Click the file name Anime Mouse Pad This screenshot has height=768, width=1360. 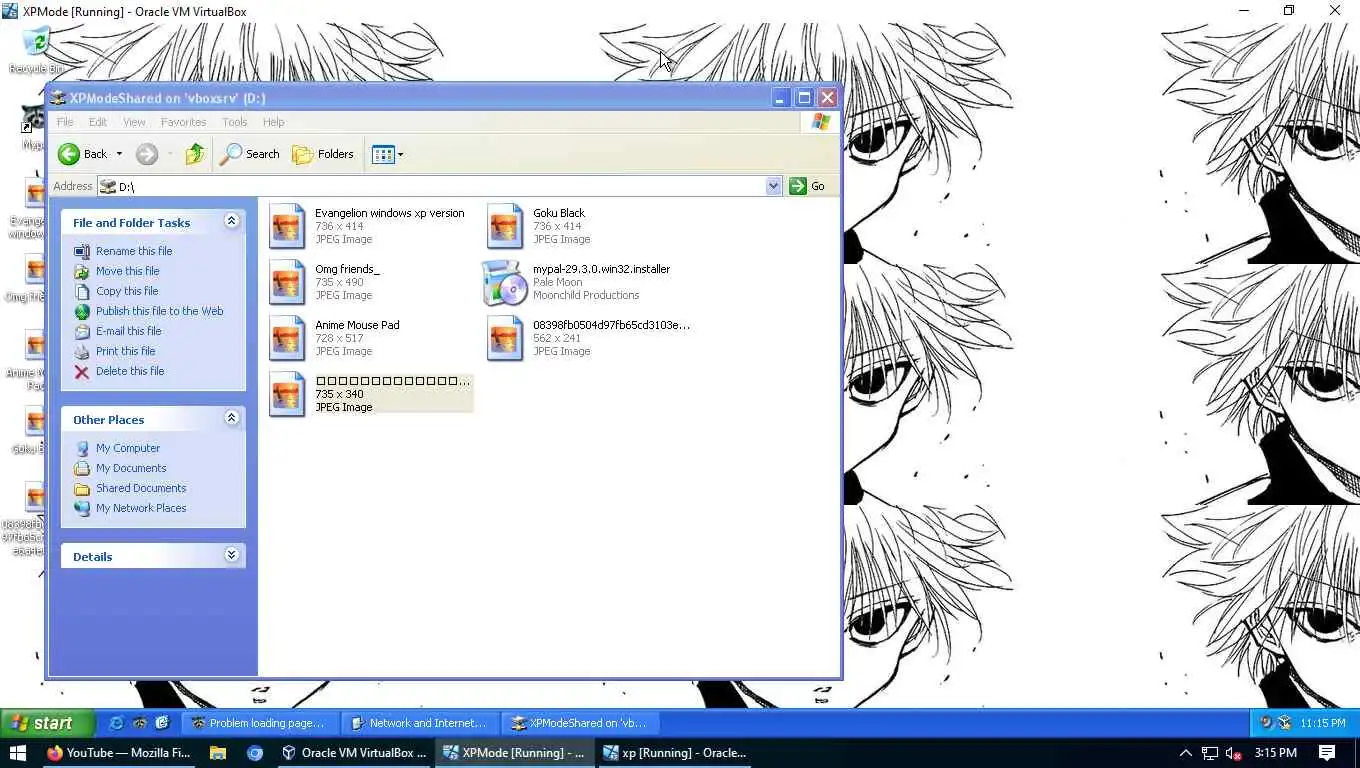[357, 325]
